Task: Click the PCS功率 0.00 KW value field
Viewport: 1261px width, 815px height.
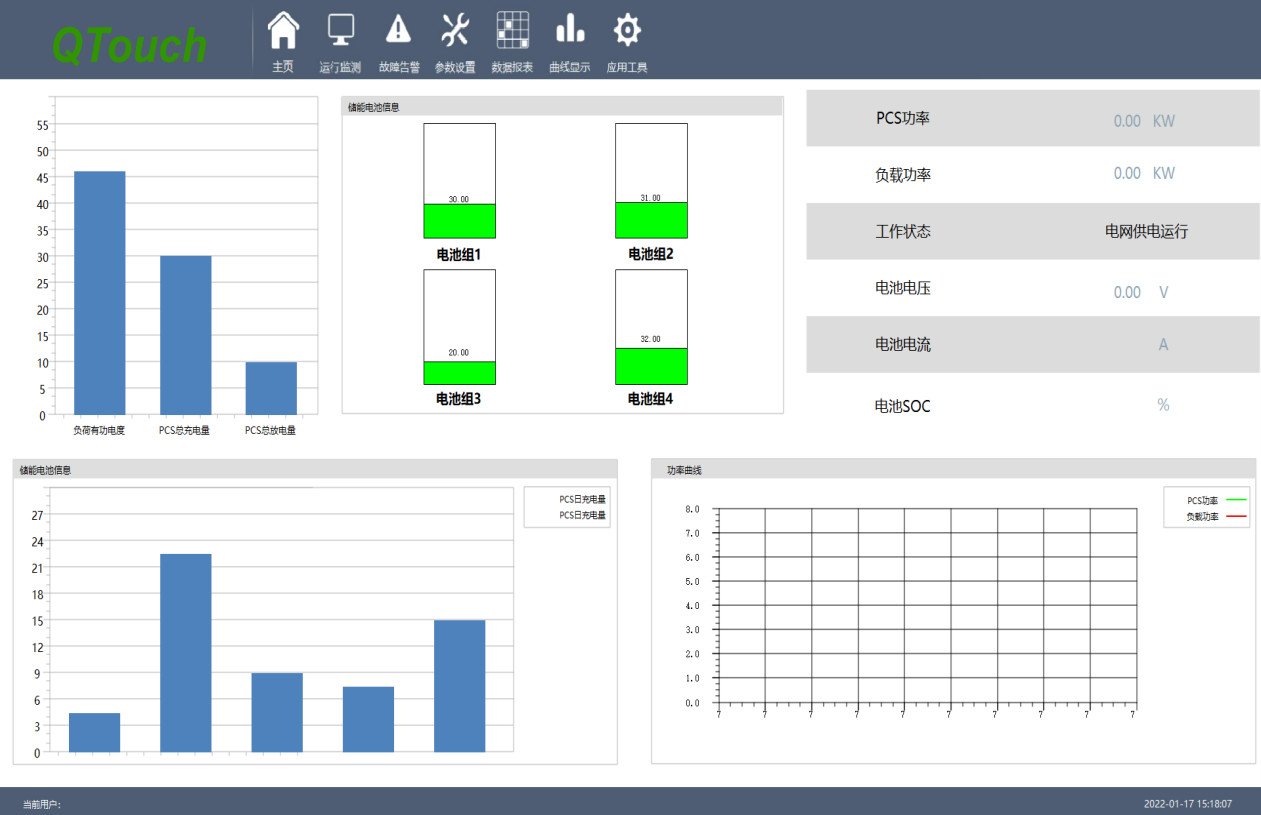Action: point(1143,121)
